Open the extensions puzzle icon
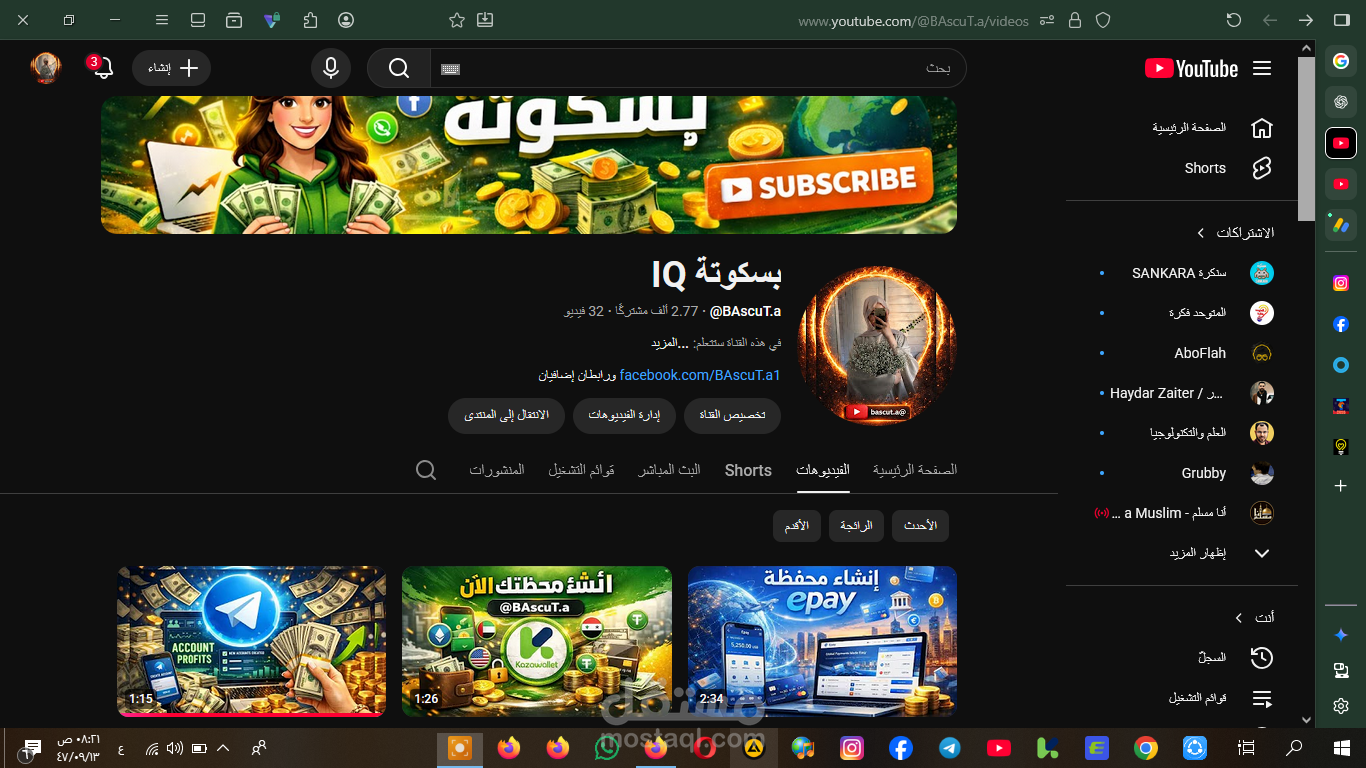This screenshot has width=1366, height=768. coord(310,20)
